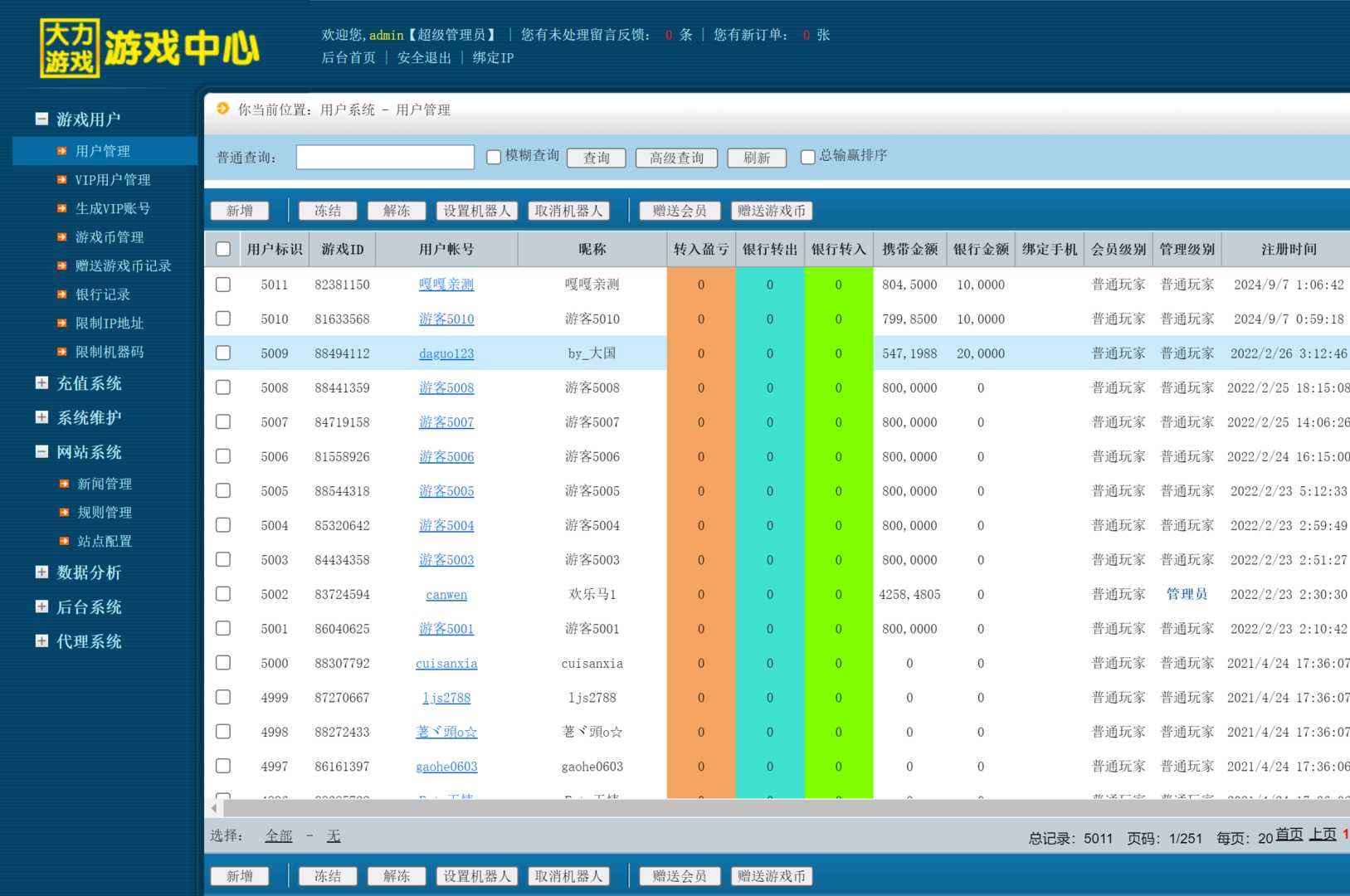Screen dimensions: 1350x896
Task: Click the 高级查询 button
Action: (676, 158)
